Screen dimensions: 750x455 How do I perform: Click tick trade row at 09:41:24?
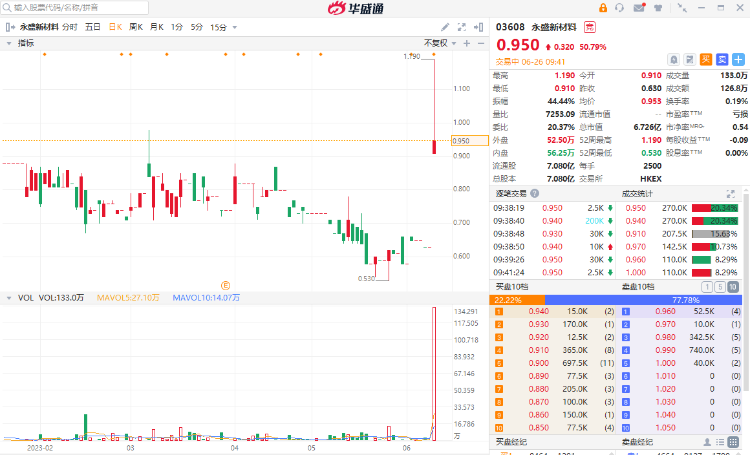click(x=553, y=272)
